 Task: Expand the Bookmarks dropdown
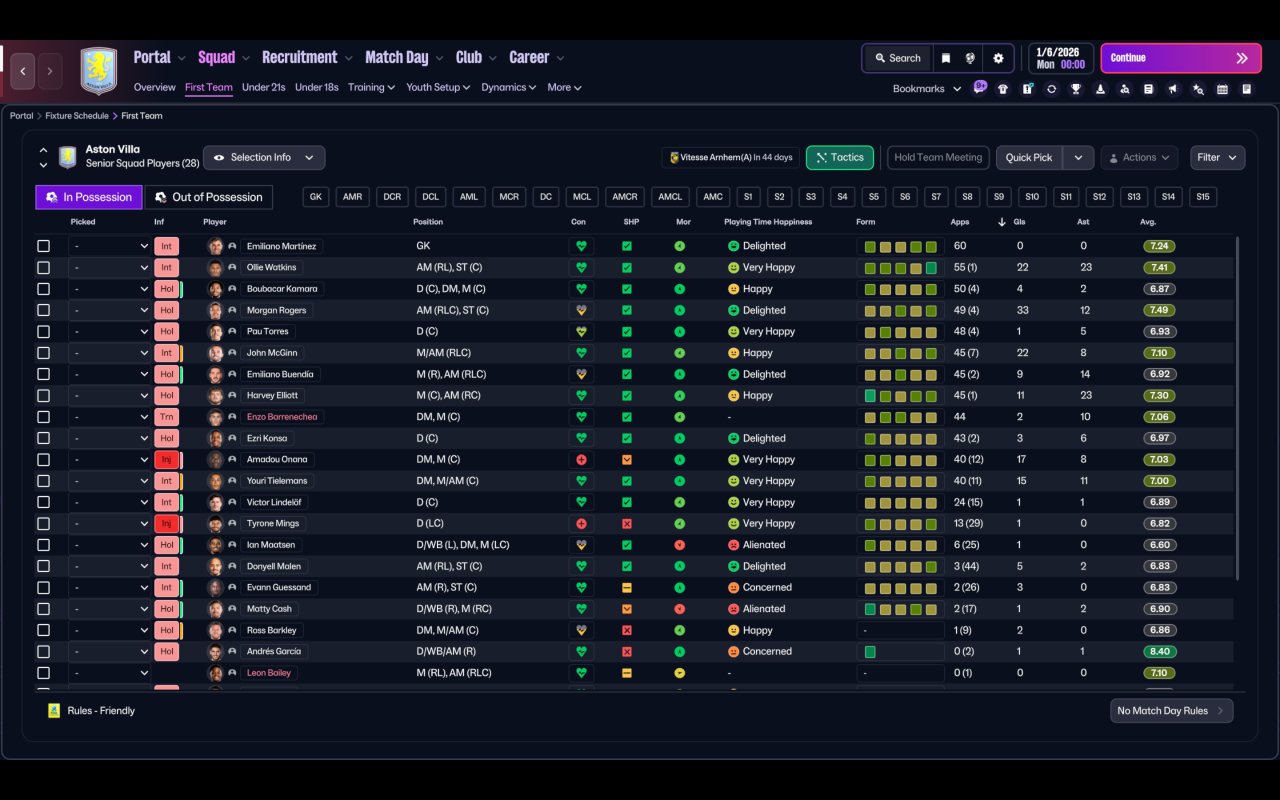pos(927,89)
